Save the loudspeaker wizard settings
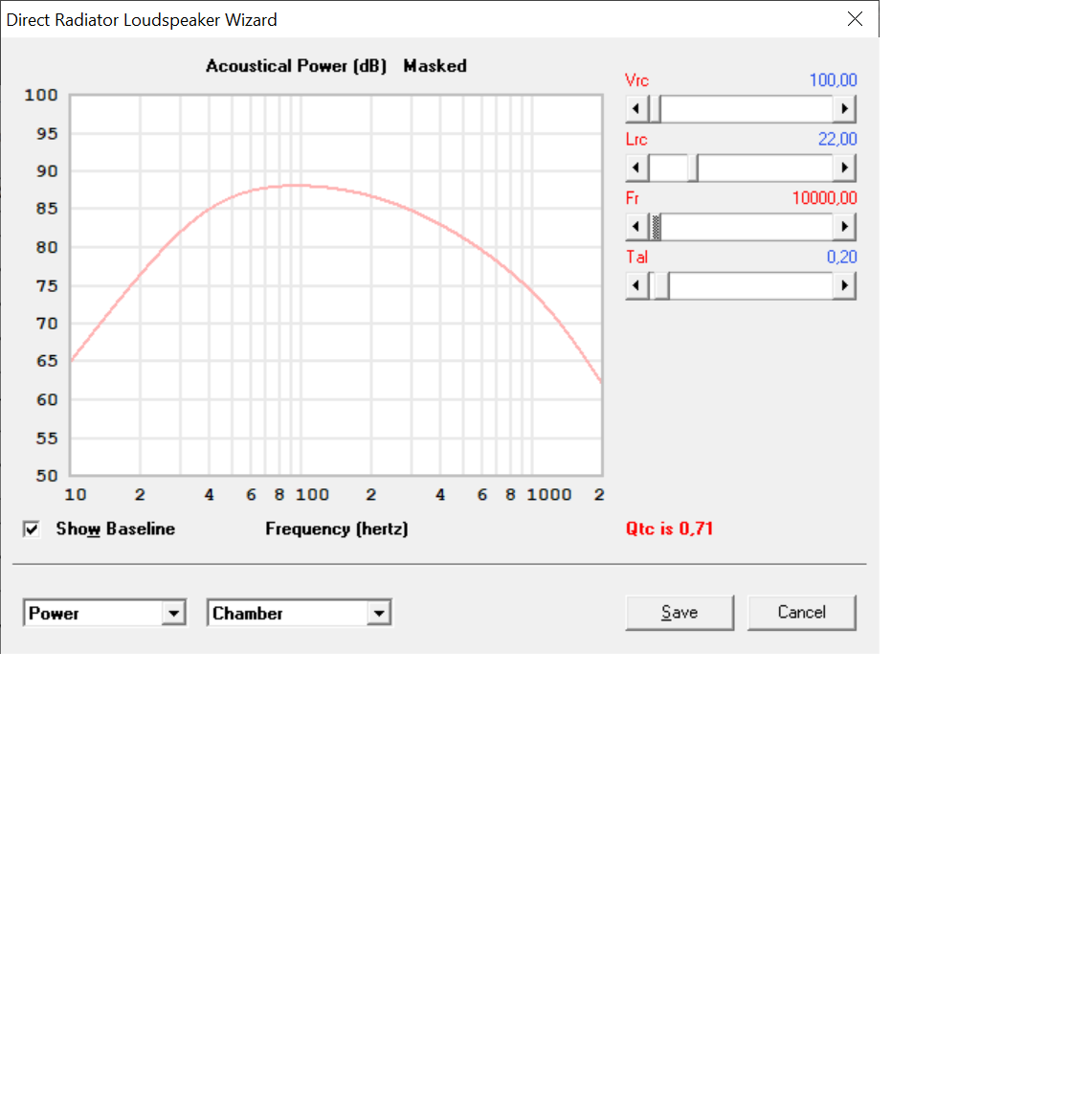 680,613
